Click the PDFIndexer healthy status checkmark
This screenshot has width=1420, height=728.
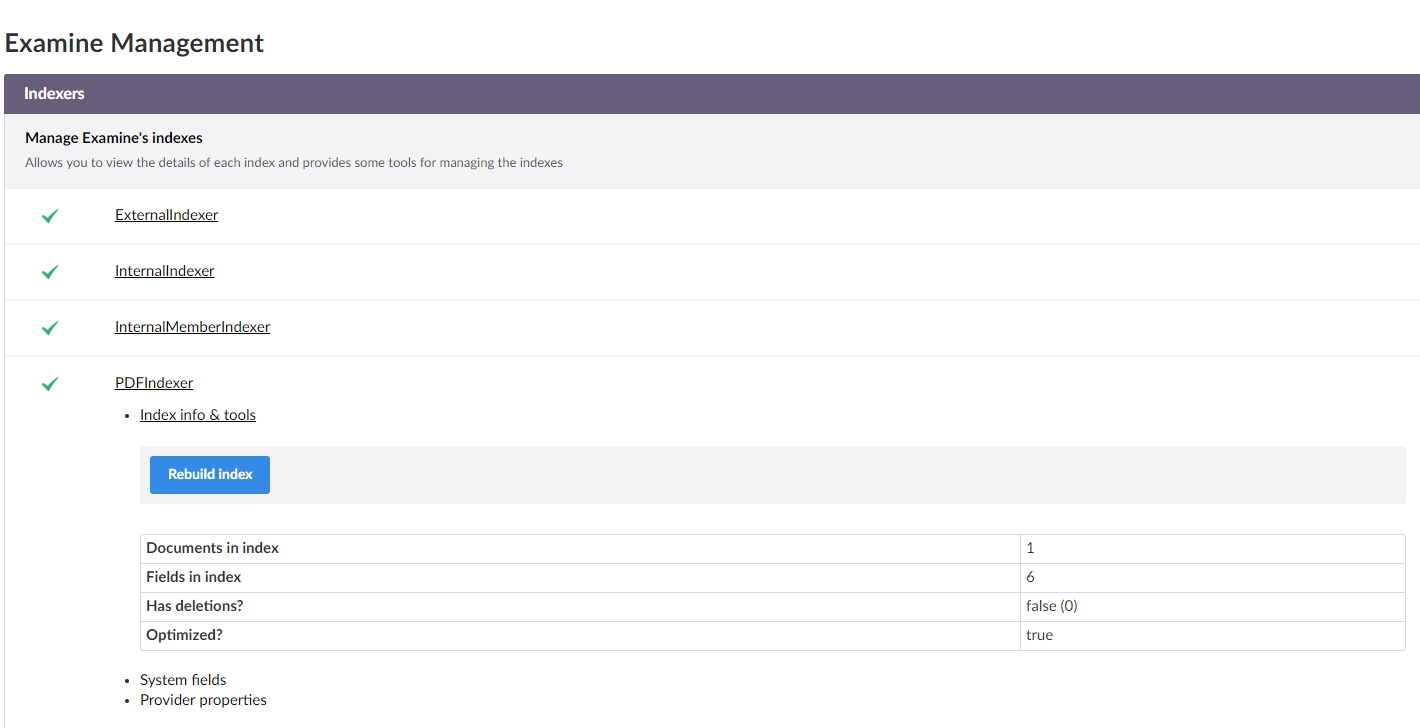[x=50, y=384]
